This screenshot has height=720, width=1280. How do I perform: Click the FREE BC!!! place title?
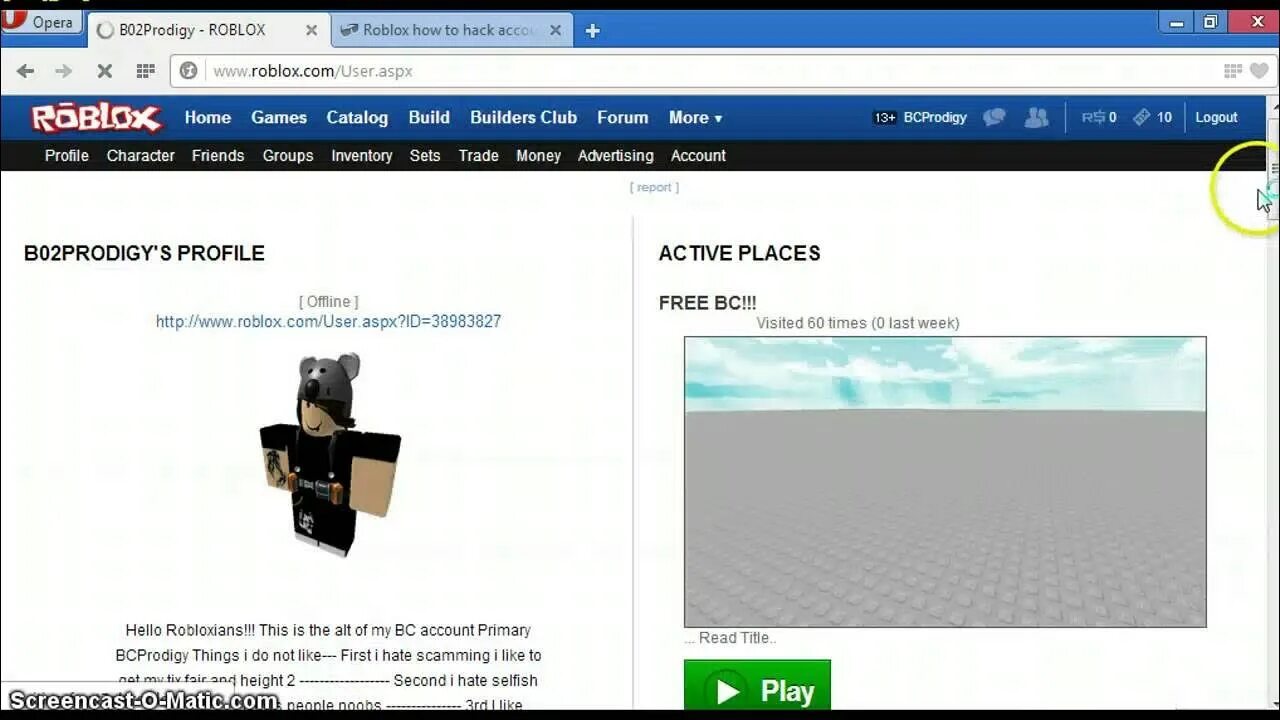click(707, 303)
